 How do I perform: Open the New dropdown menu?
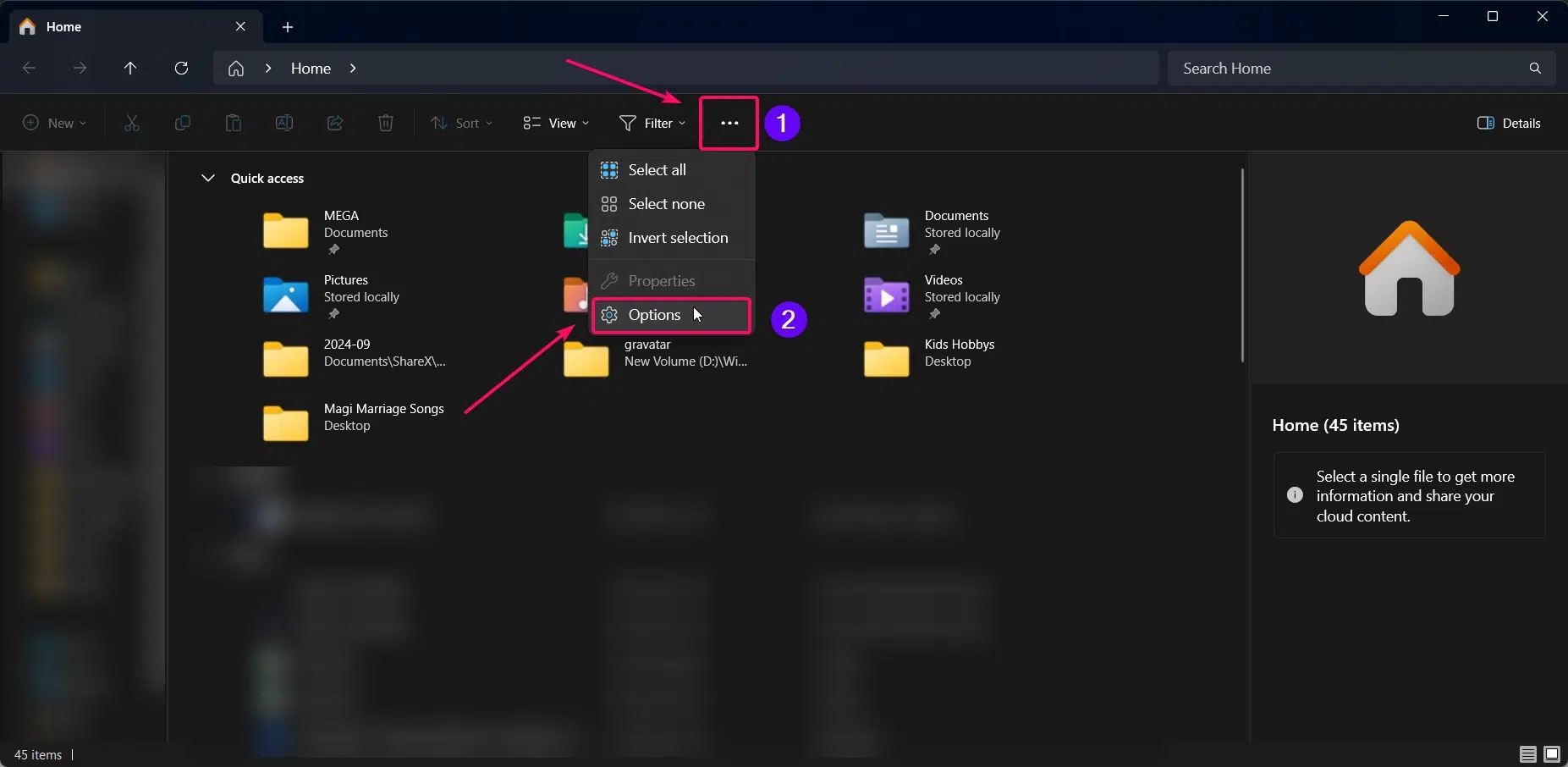pyautogui.click(x=54, y=123)
